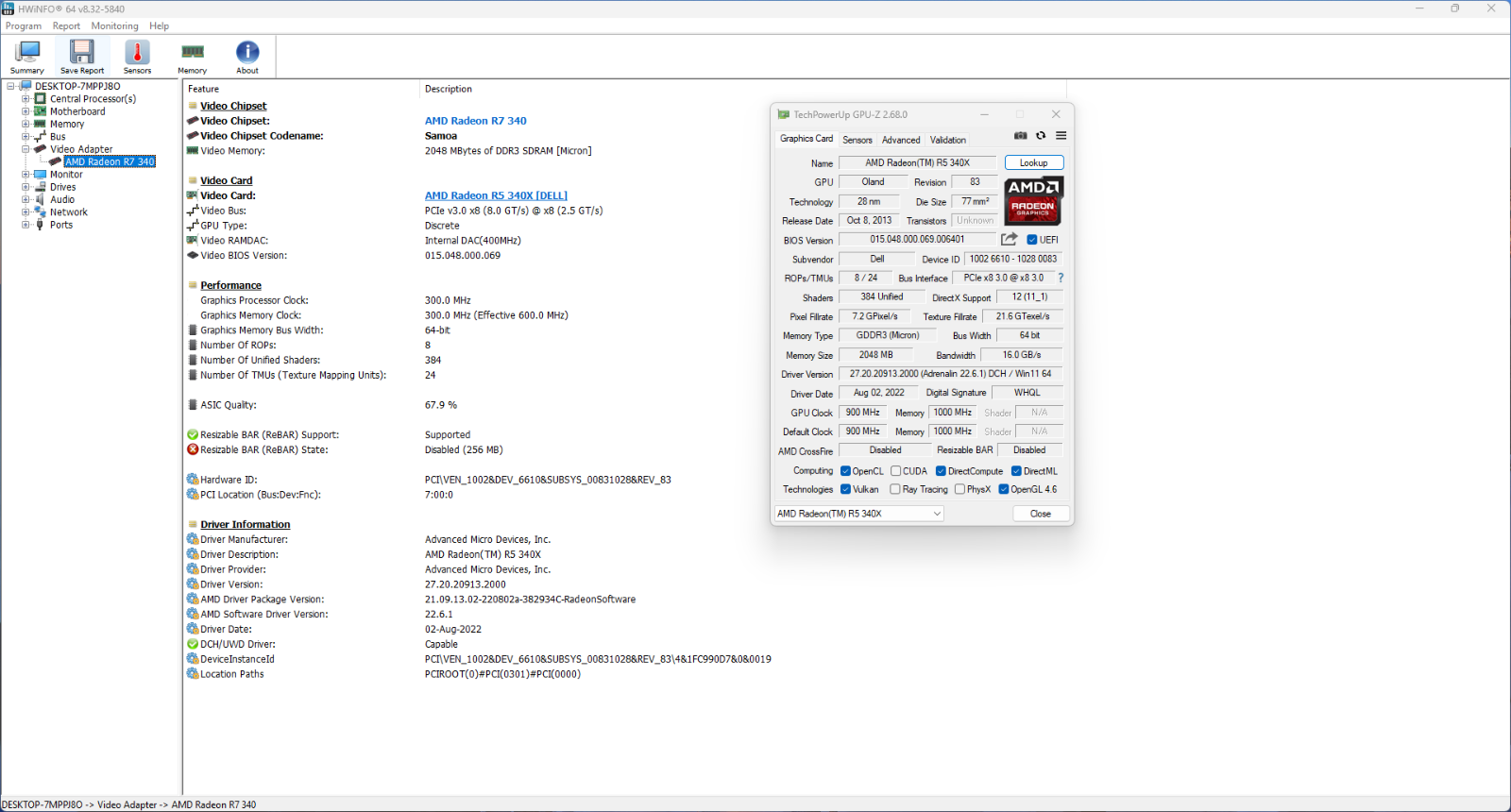Toggle the DirectML checkbox

click(1016, 471)
